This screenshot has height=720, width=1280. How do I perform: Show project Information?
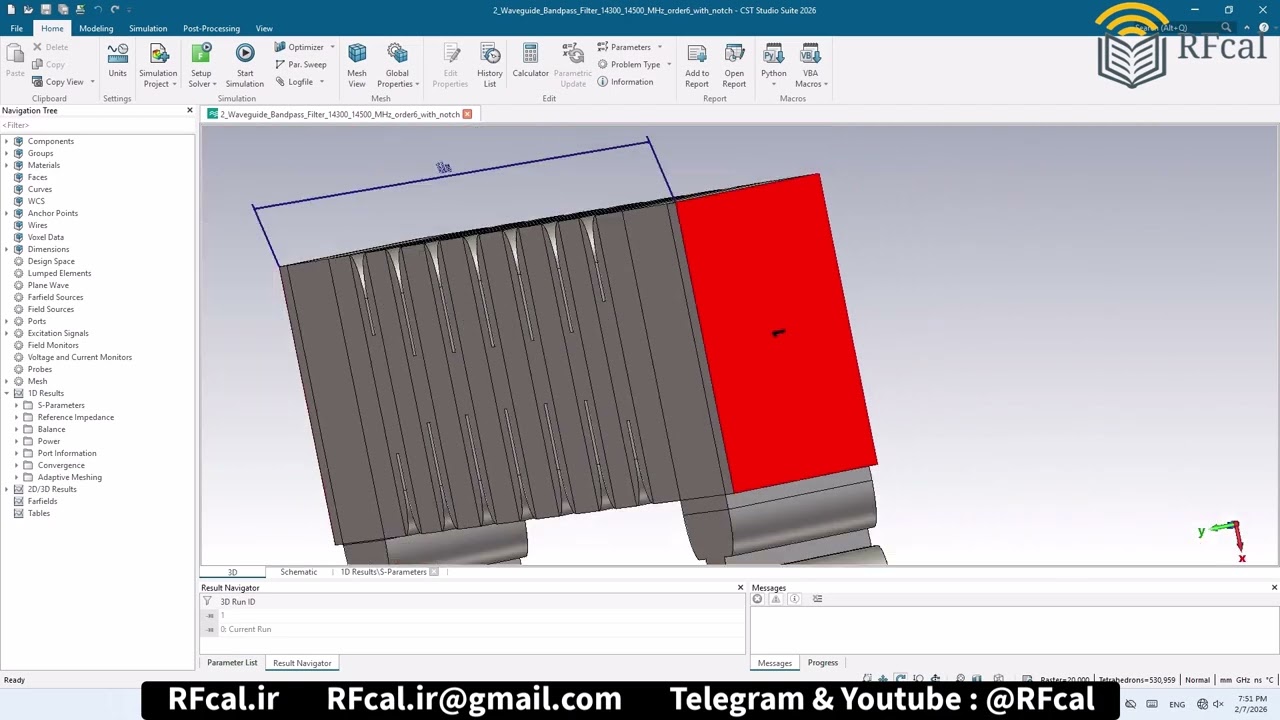[625, 82]
